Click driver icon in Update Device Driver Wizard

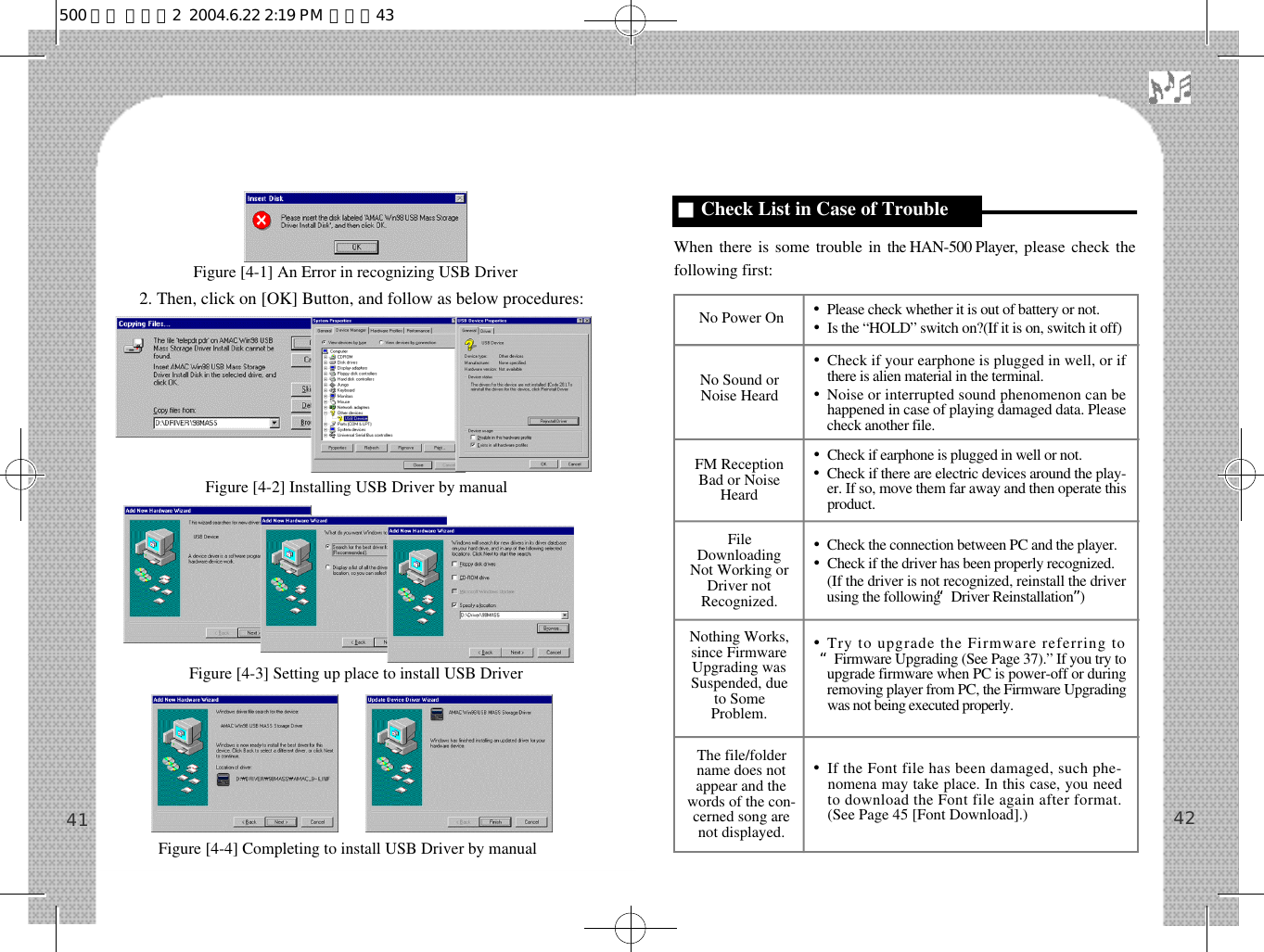(437, 714)
